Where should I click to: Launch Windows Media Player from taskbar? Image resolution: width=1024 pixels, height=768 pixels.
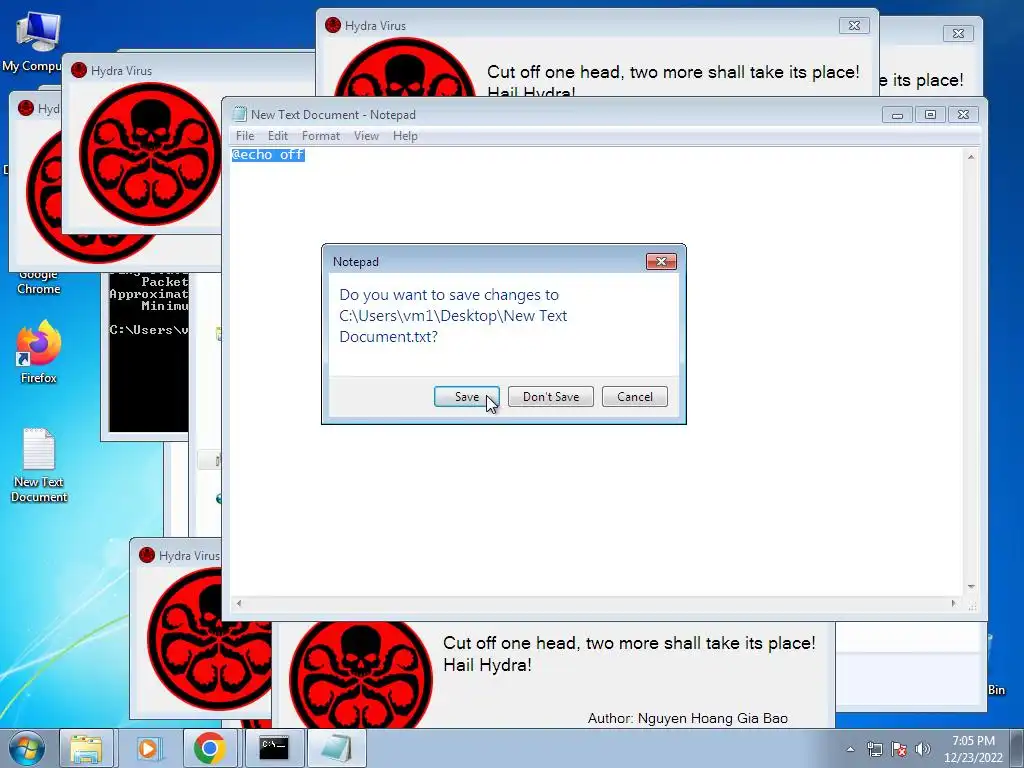(148, 748)
